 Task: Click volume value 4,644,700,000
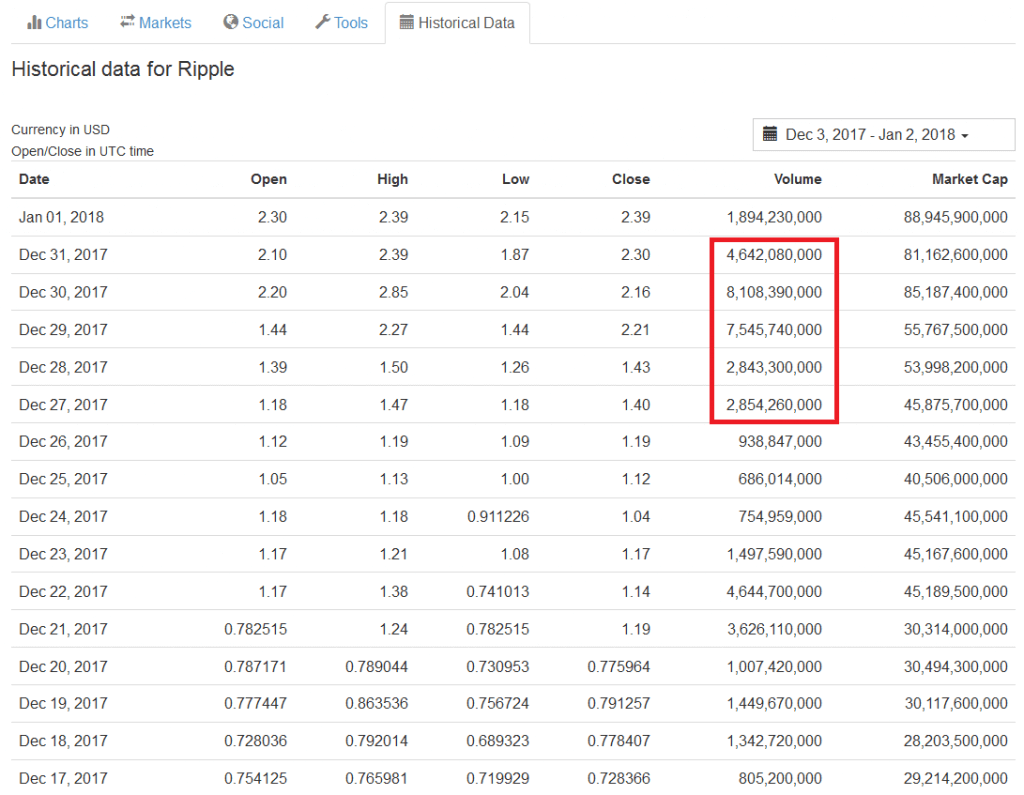point(775,591)
